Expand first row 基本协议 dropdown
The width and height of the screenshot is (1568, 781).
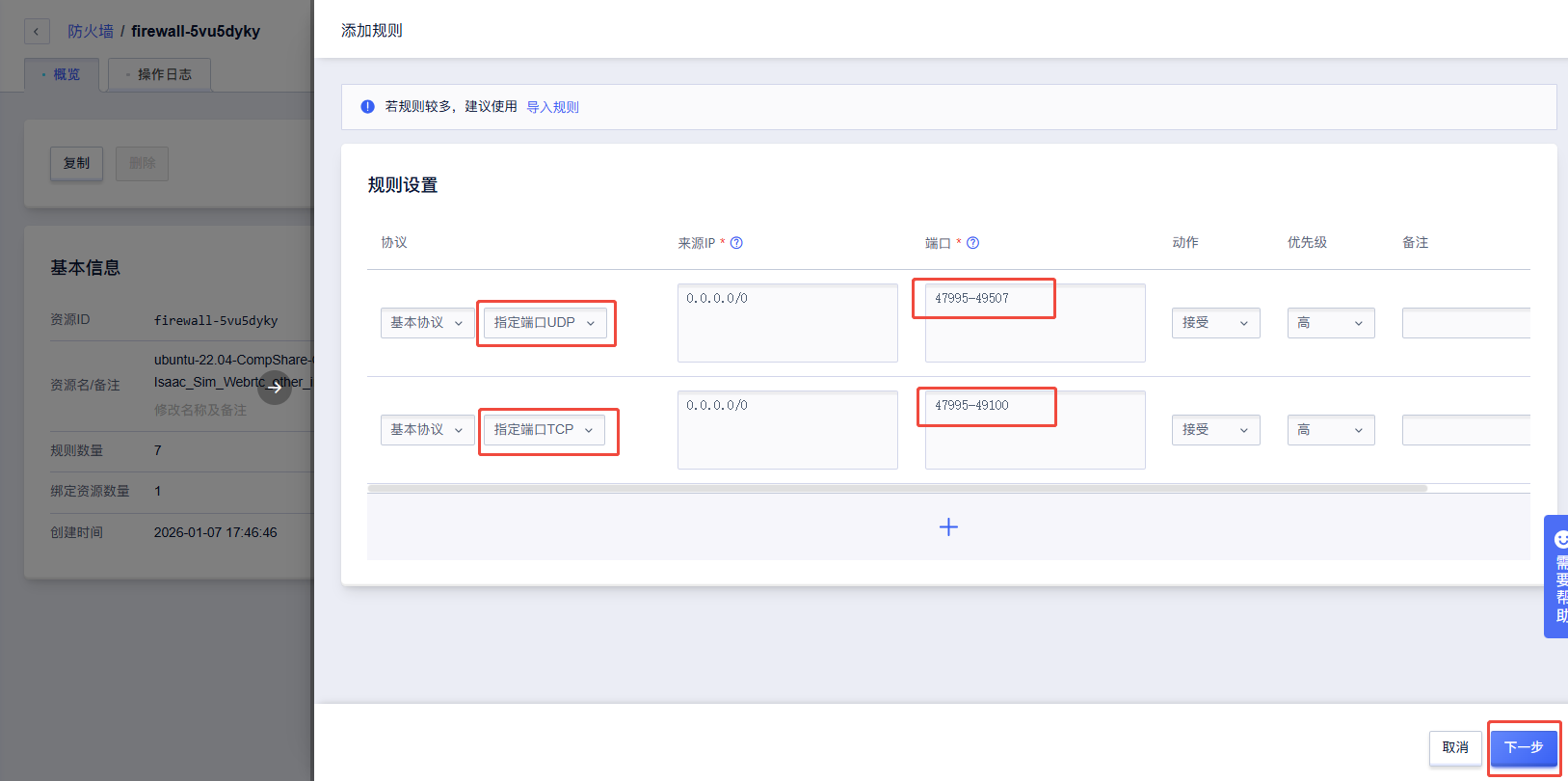[x=426, y=323]
